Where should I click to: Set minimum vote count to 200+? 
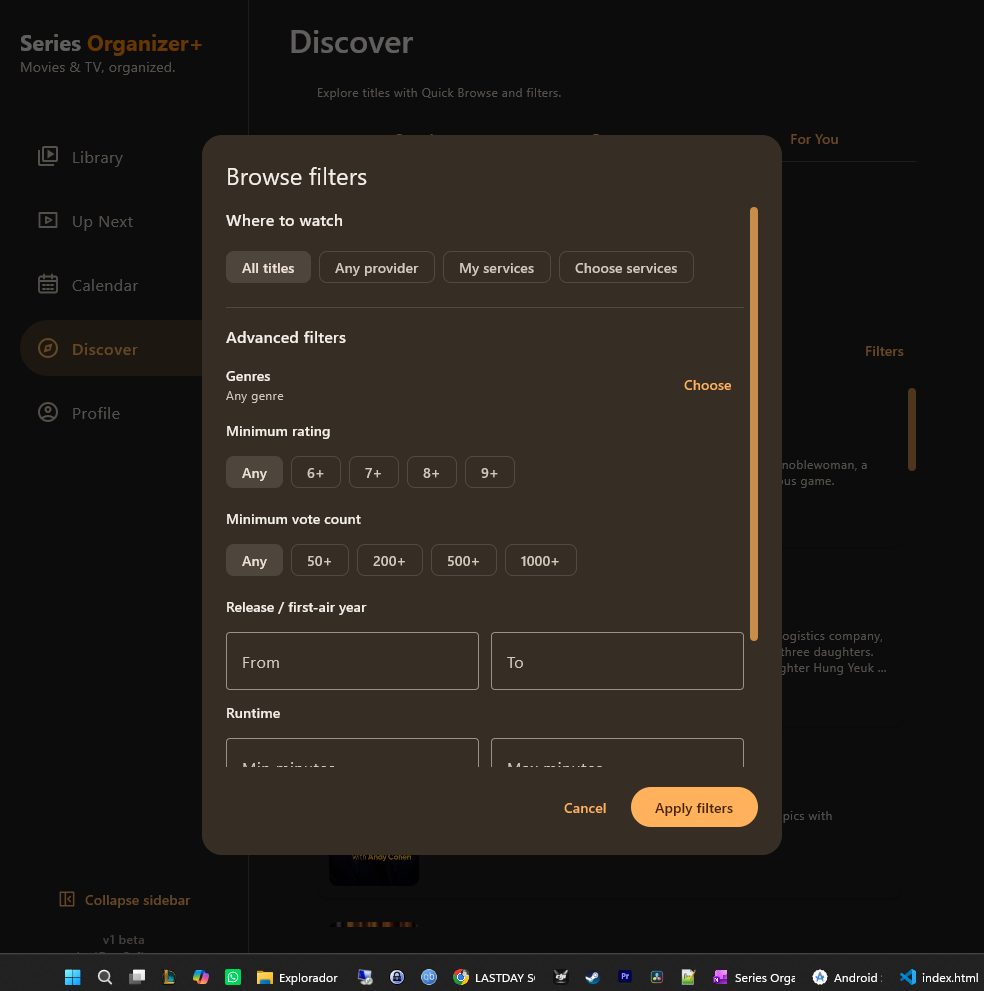(x=389, y=560)
